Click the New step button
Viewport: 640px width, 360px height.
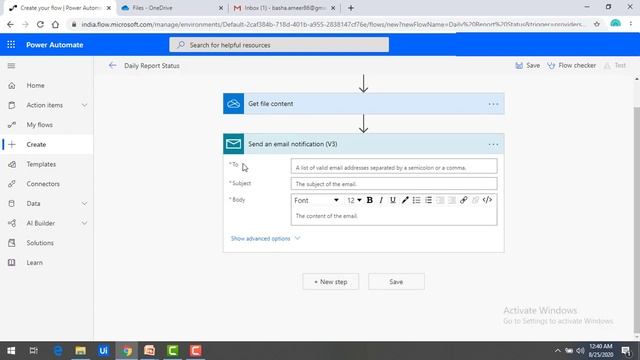pos(331,282)
